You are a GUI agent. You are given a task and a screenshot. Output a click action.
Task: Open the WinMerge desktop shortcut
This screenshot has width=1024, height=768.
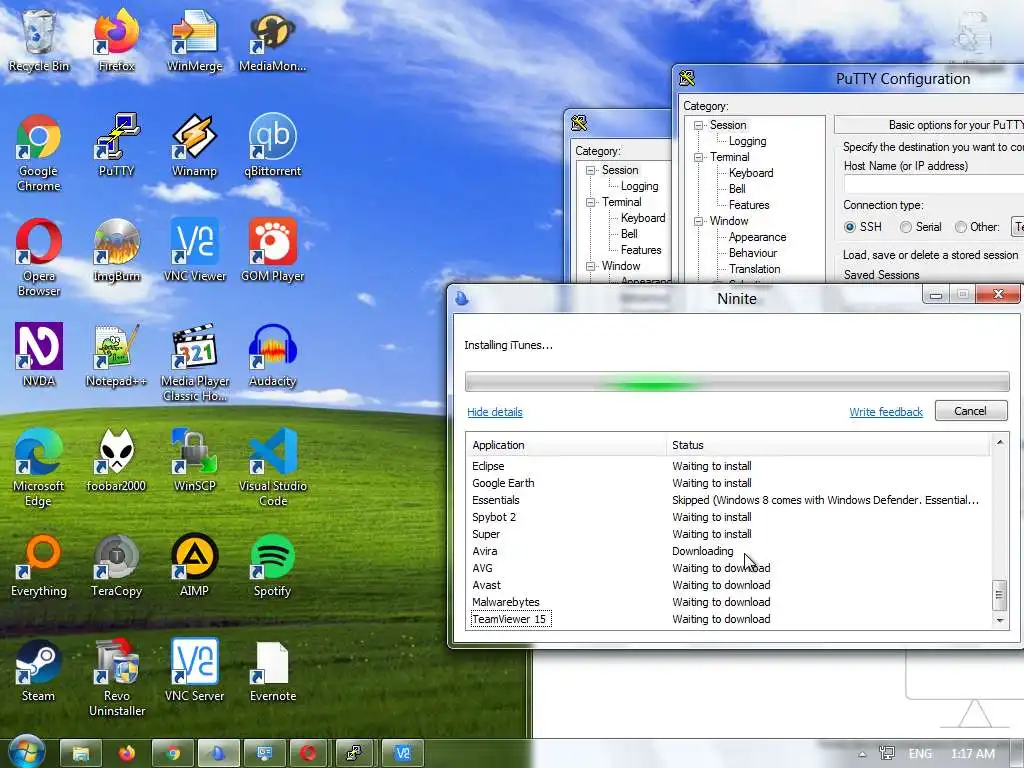[x=195, y=39]
